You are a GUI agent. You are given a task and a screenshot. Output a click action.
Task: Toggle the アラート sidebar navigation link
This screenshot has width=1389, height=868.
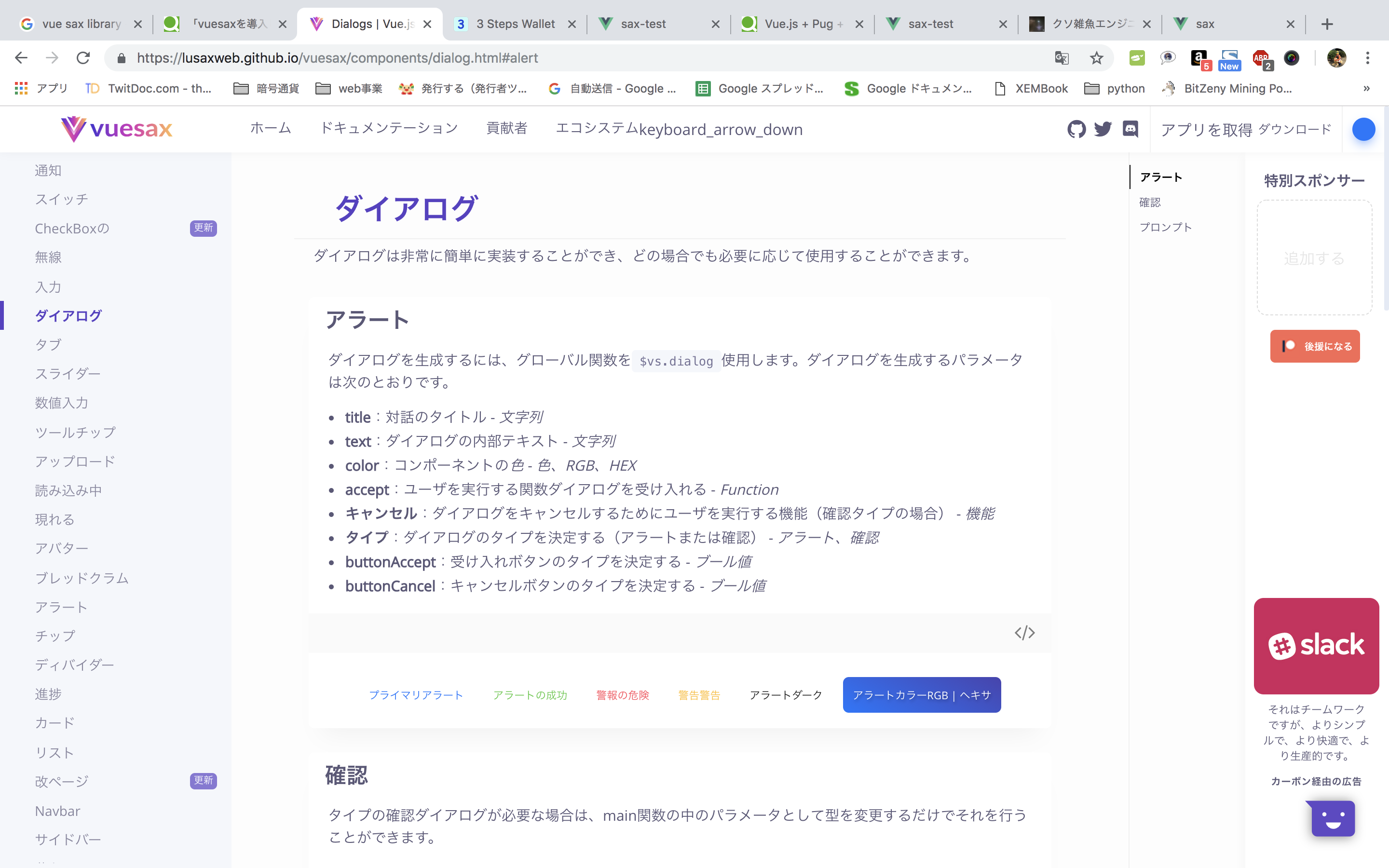point(61,606)
